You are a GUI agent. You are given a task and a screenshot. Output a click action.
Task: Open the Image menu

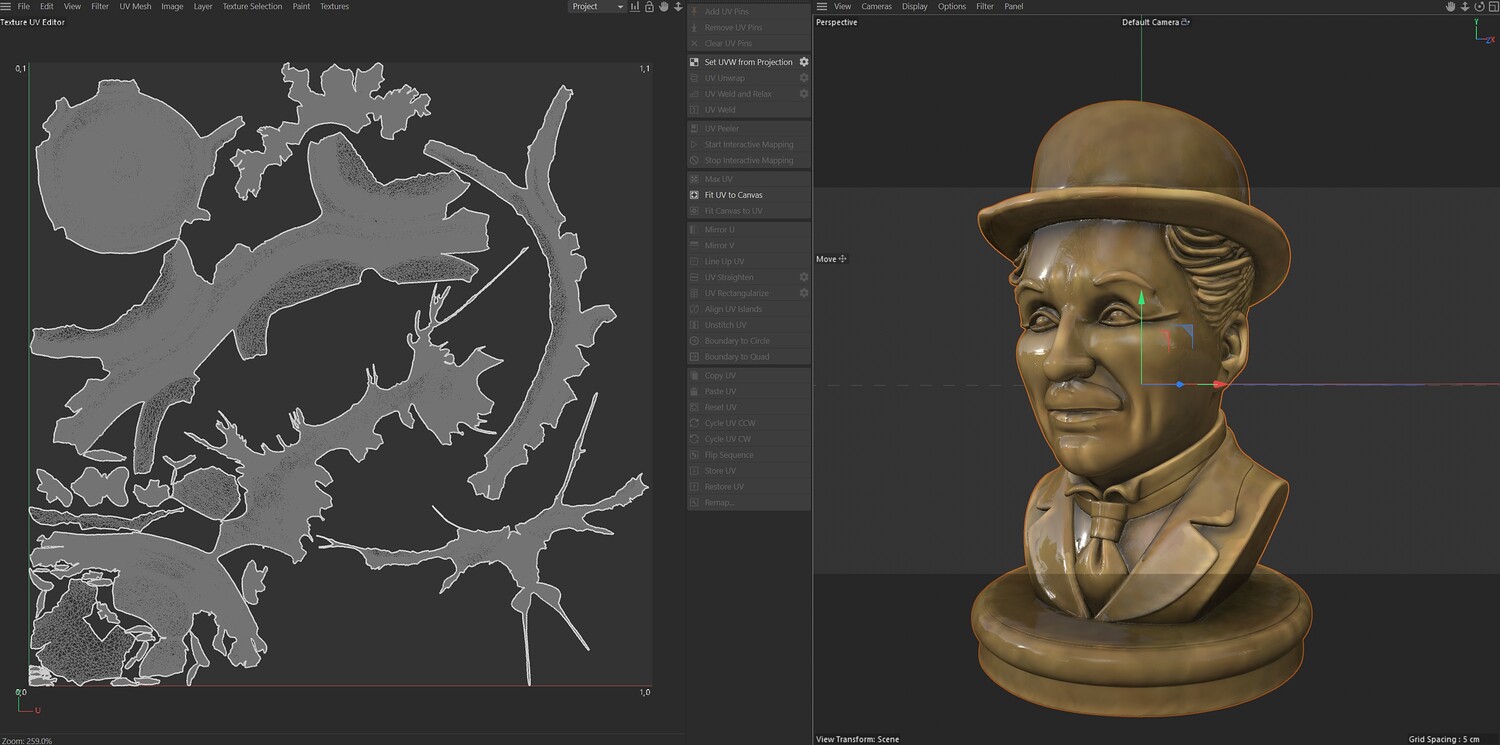click(x=172, y=6)
